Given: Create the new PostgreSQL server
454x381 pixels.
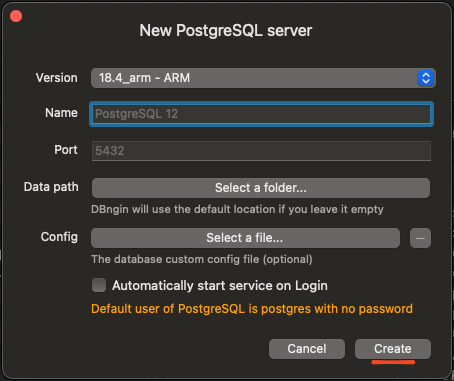Looking at the screenshot, I should (393, 349).
